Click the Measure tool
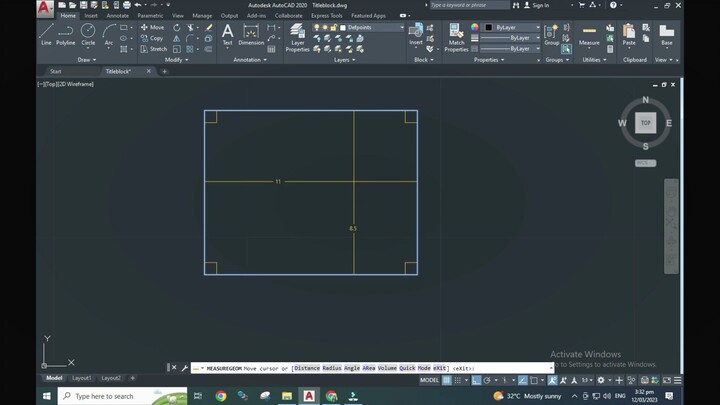Image resolution: width=720 pixels, height=405 pixels. (589, 35)
